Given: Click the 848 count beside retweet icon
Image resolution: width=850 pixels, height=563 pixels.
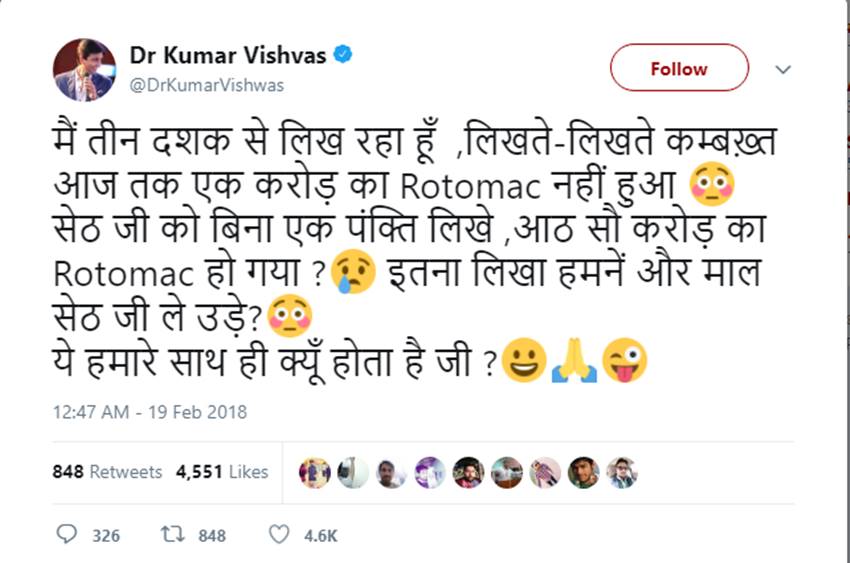Looking at the screenshot, I should point(212,536).
